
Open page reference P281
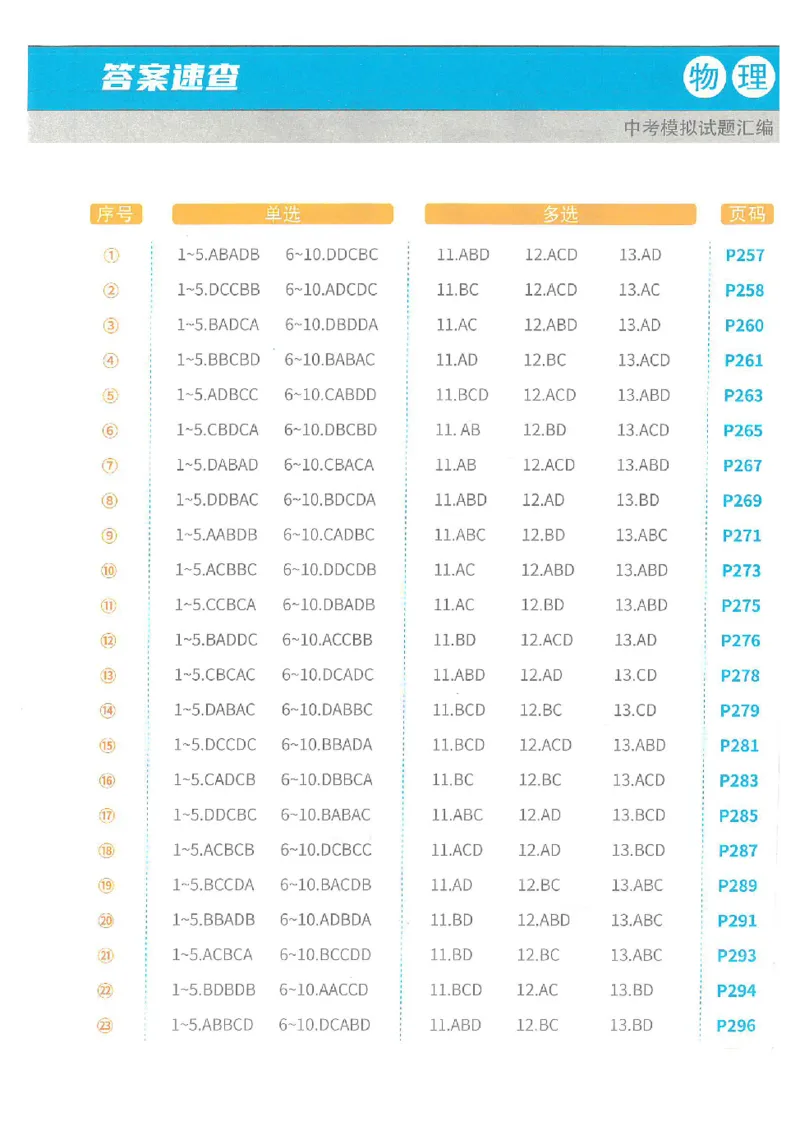[739, 745]
